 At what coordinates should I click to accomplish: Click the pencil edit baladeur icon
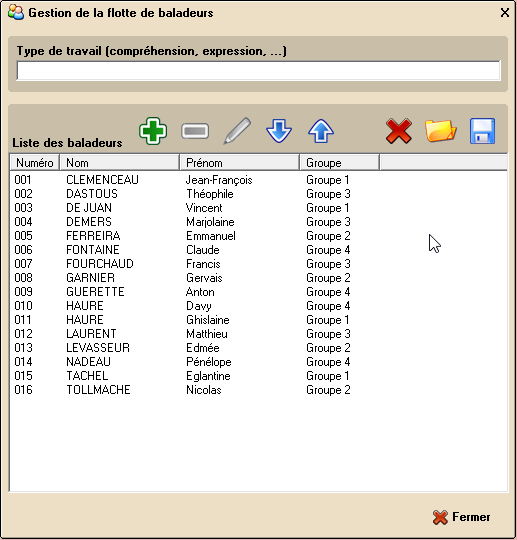(x=237, y=131)
